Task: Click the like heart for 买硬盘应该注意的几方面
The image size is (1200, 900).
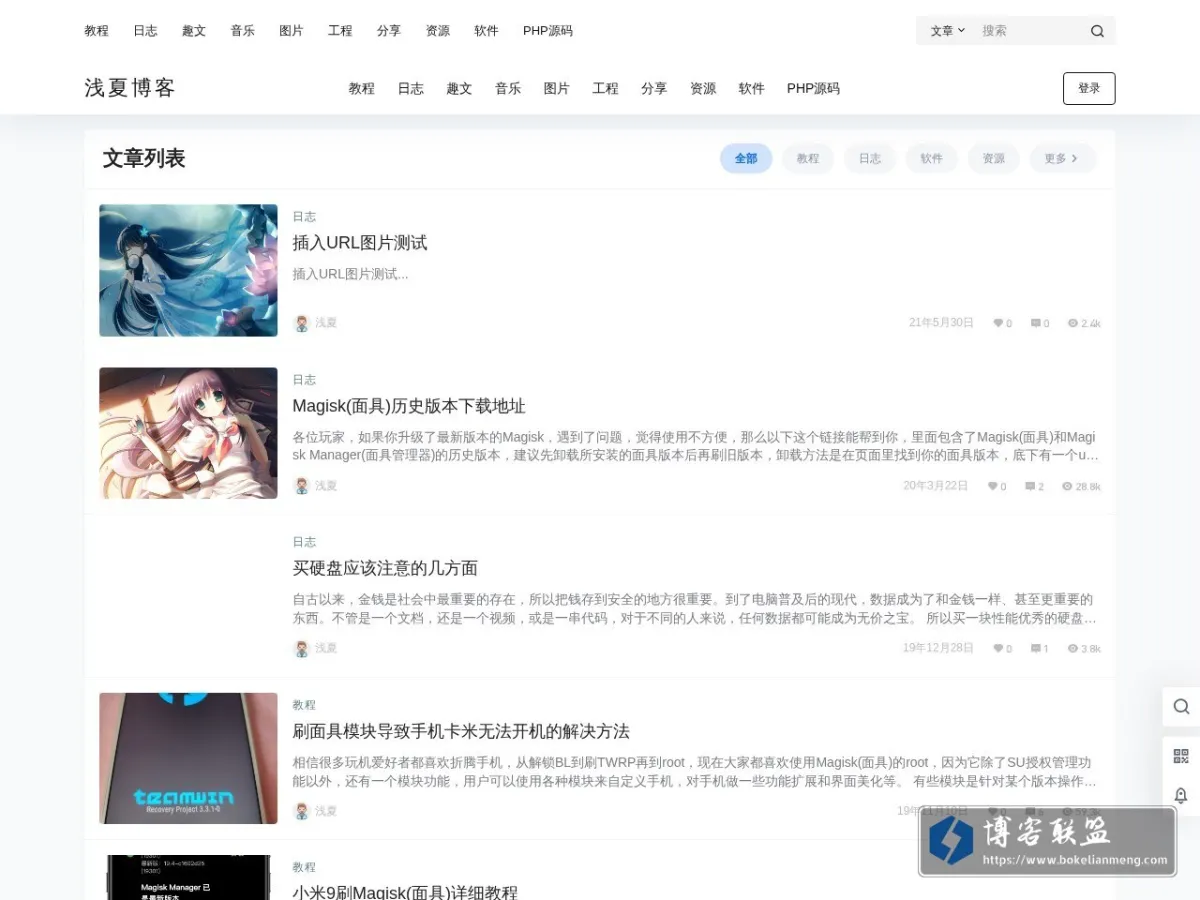Action: [x=997, y=648]
